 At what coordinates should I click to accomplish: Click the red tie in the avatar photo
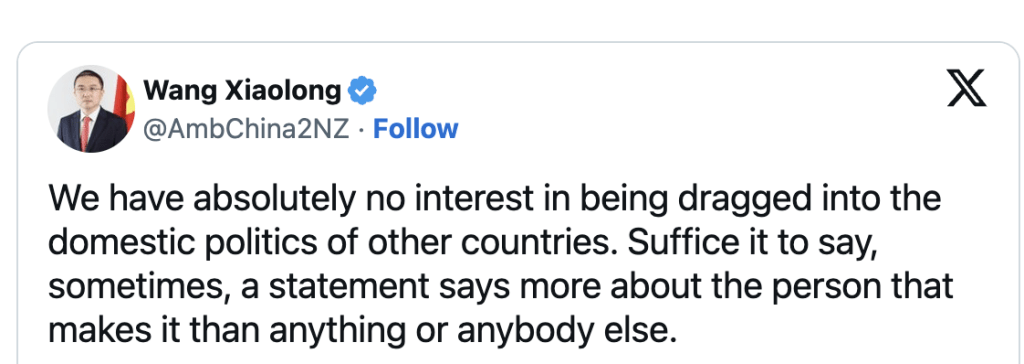click(86, 133)
